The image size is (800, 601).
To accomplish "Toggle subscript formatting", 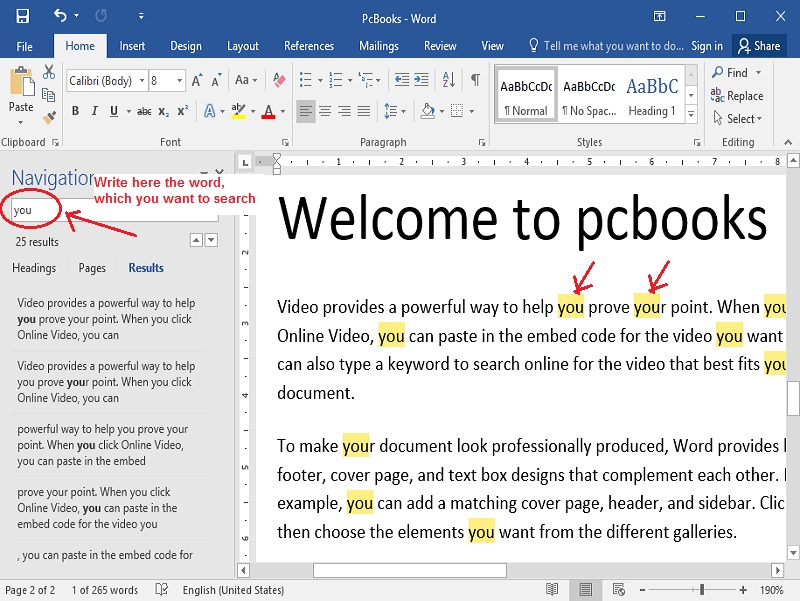I will click(x=163, y=111).
